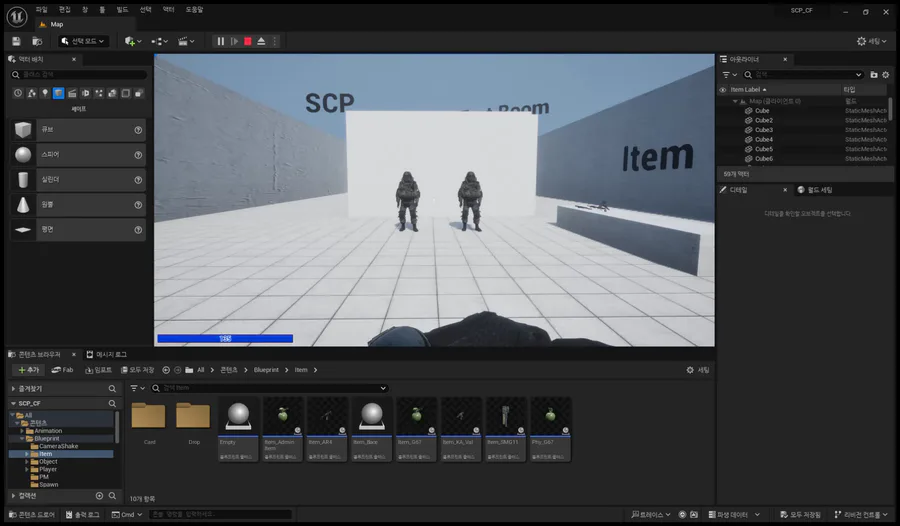Open the 선택 모드 mode dropdown
This screenshot has width=900, height=526.
click(x=83, y=41)
